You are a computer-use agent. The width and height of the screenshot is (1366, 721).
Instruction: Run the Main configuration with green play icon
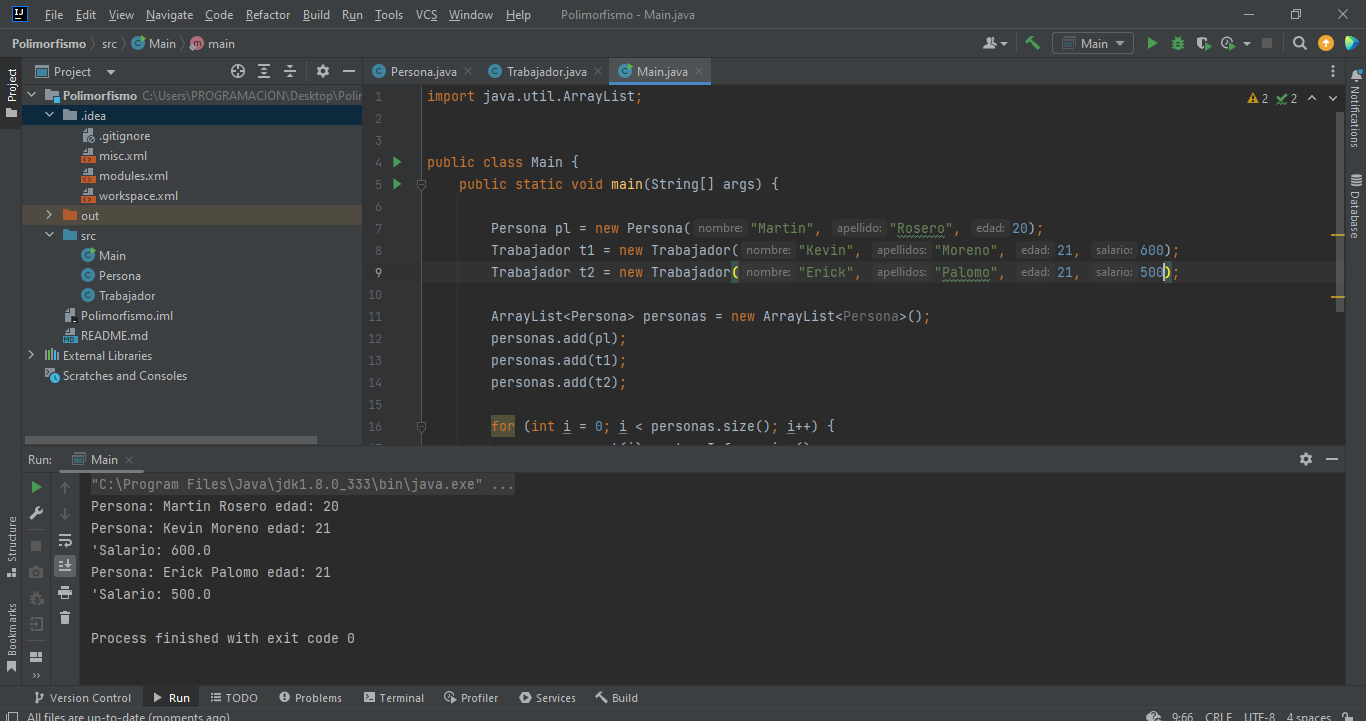[1151, 43]
